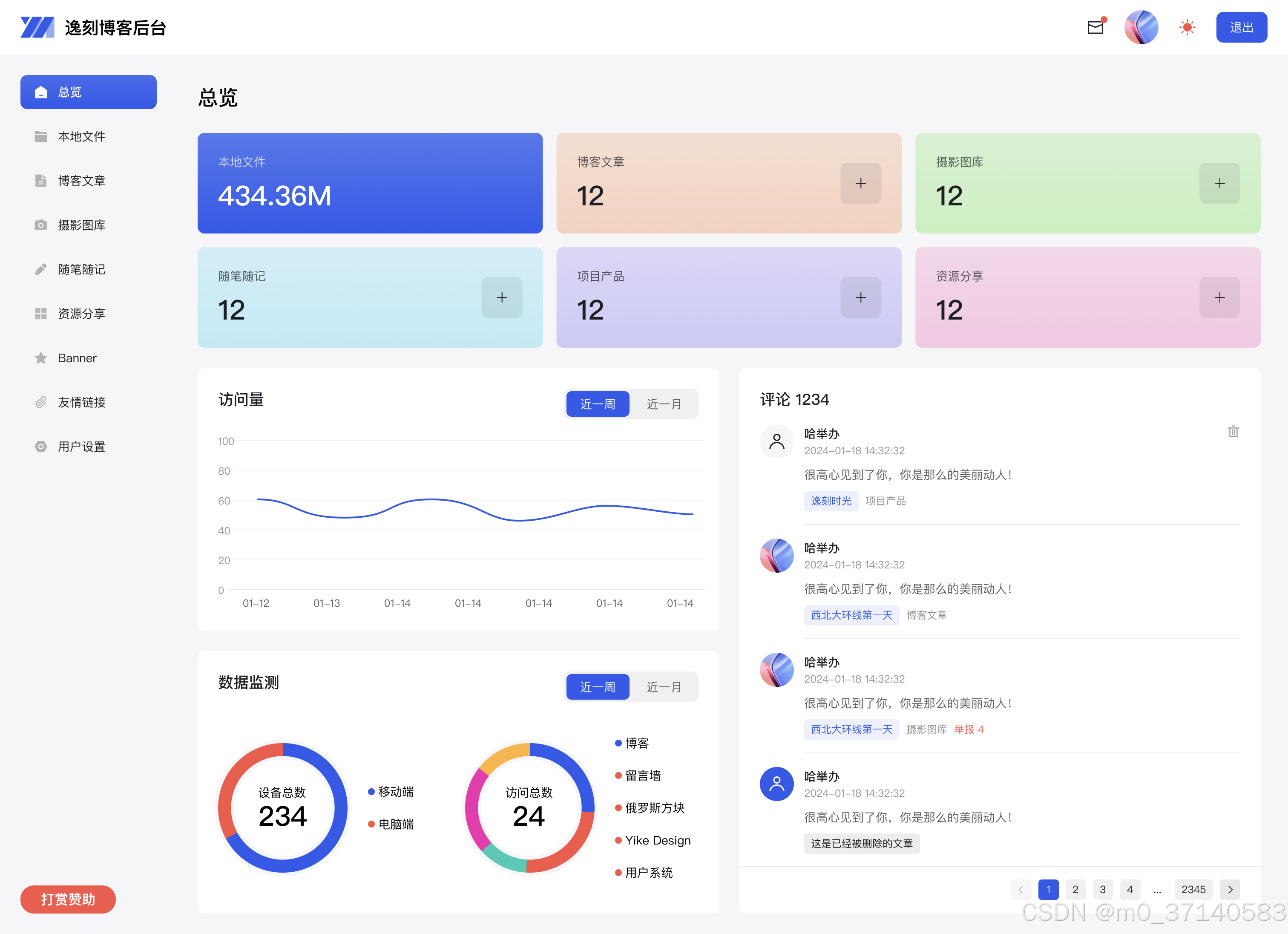Open the mail notifications icon
Viewport: 1288px width, 934px height.
(x=1095, y=27)
